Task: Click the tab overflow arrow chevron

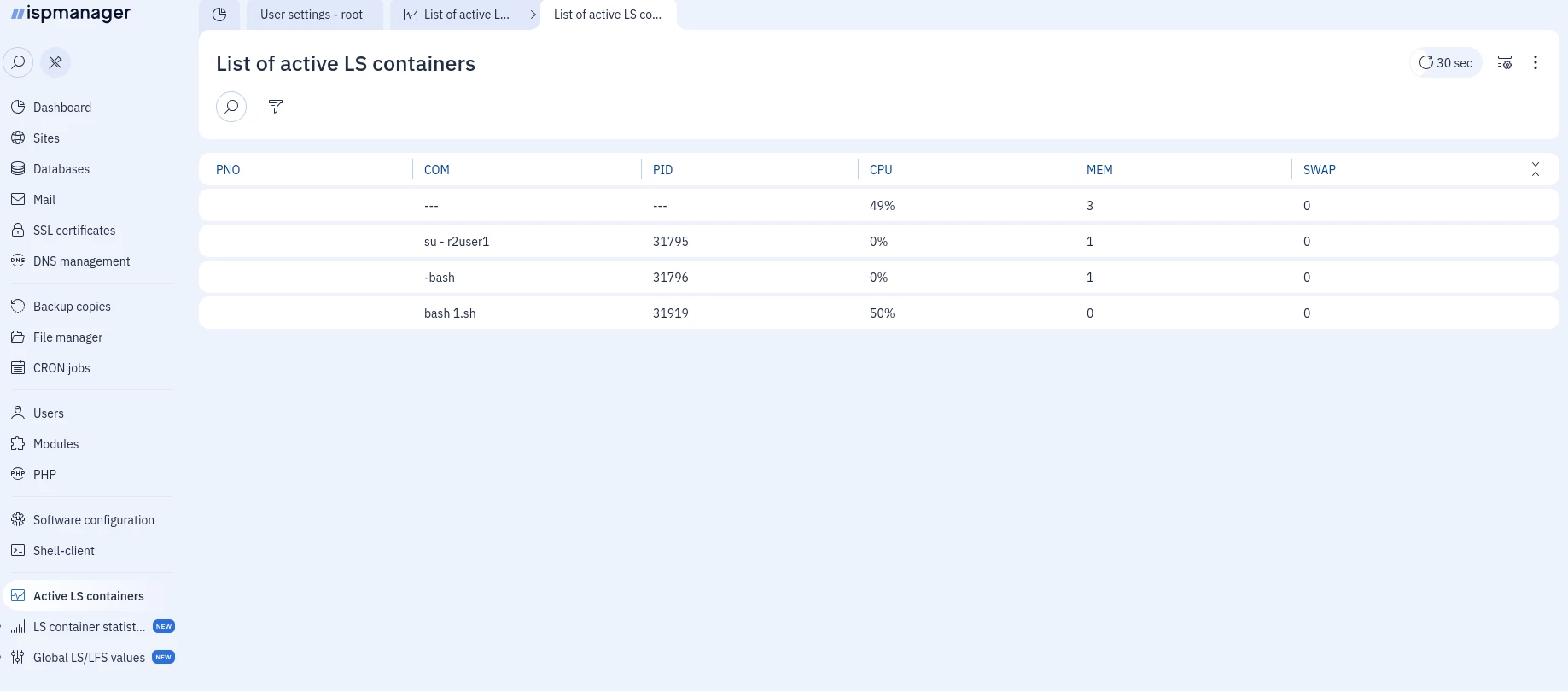Action: pos(533,15)
